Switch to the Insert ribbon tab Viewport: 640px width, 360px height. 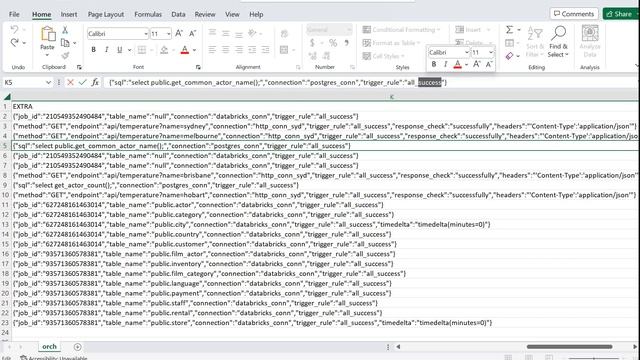click(69, 14)
